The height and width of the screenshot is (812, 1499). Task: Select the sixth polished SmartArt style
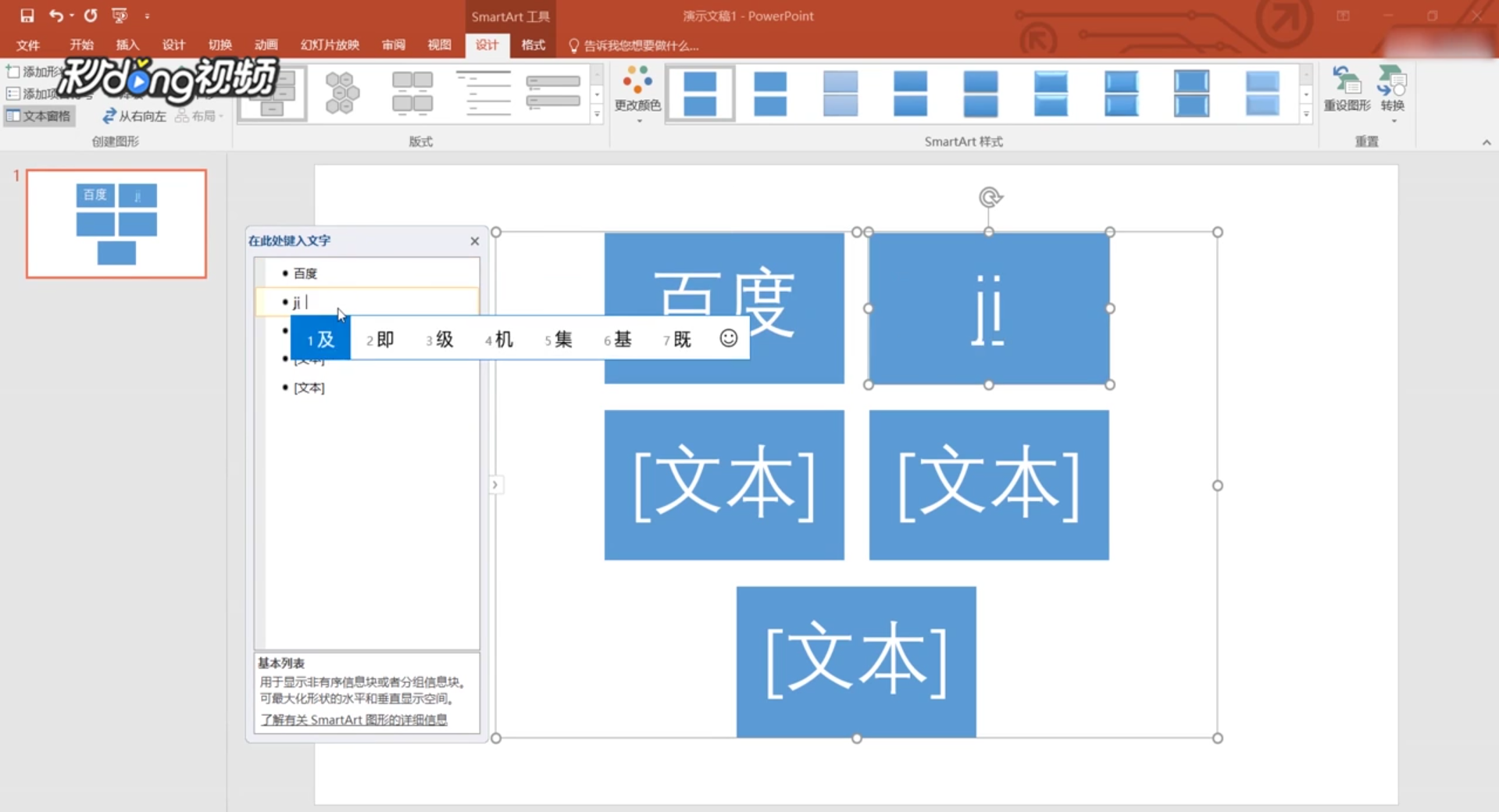[x=1051, y=93]
